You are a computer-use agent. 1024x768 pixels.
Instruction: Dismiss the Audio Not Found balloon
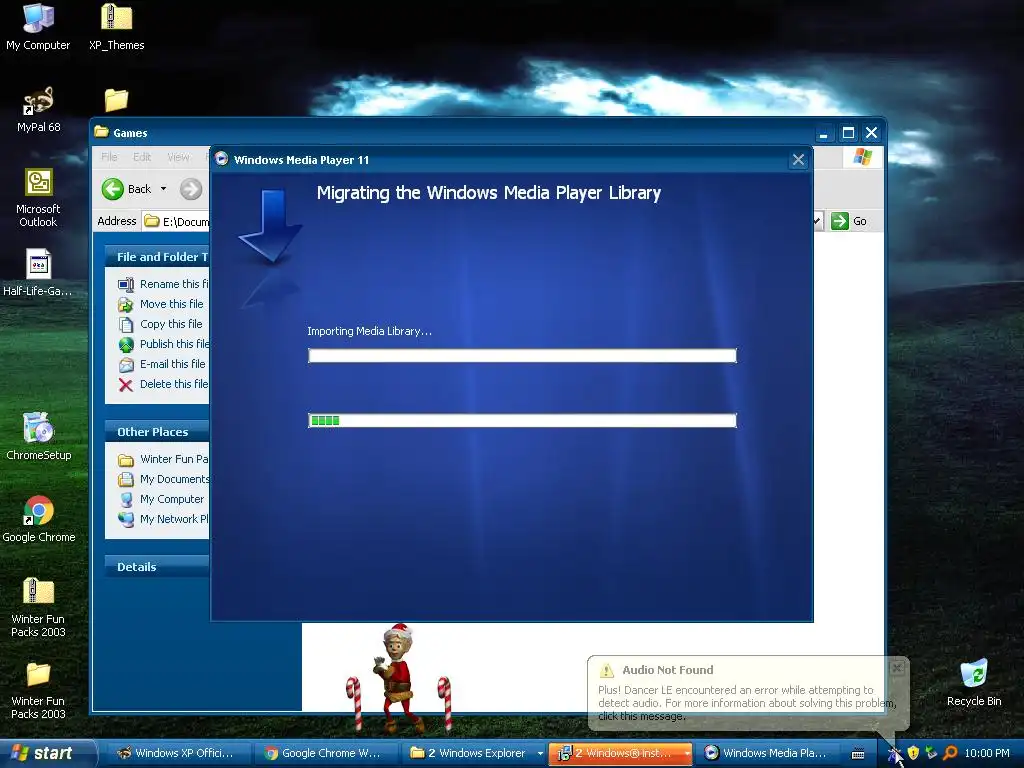(x=897, y=667)
